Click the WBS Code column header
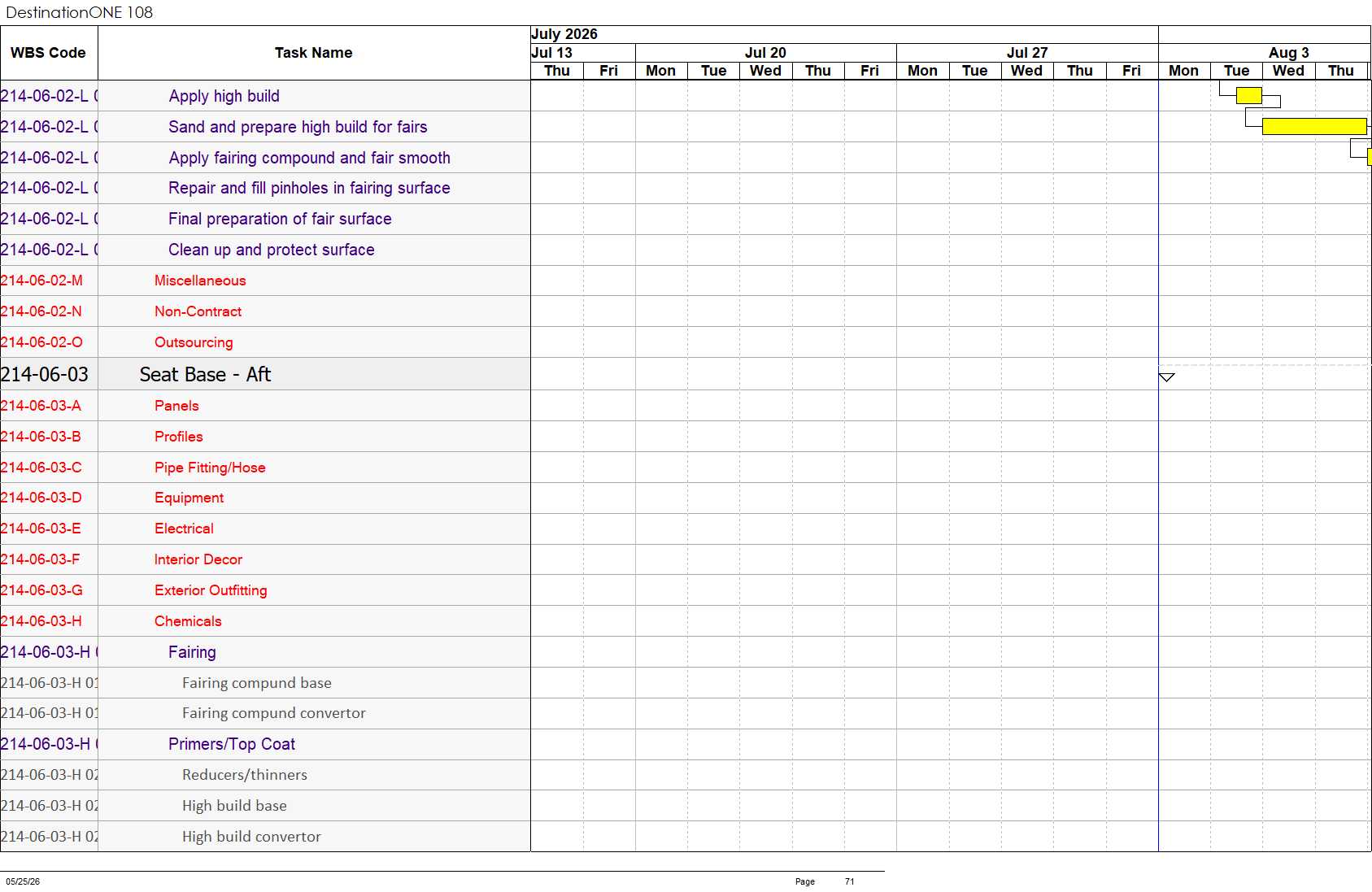1372x892 pixels. pos(49,53)
